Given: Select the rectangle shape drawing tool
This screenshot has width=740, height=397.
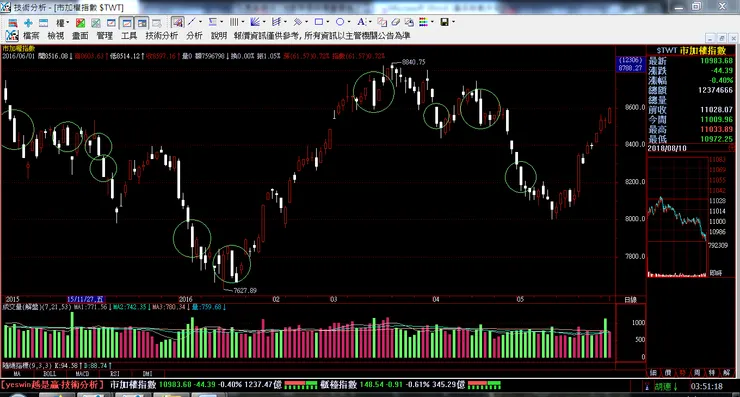Looking at the screenshot, I should (319, 22).
